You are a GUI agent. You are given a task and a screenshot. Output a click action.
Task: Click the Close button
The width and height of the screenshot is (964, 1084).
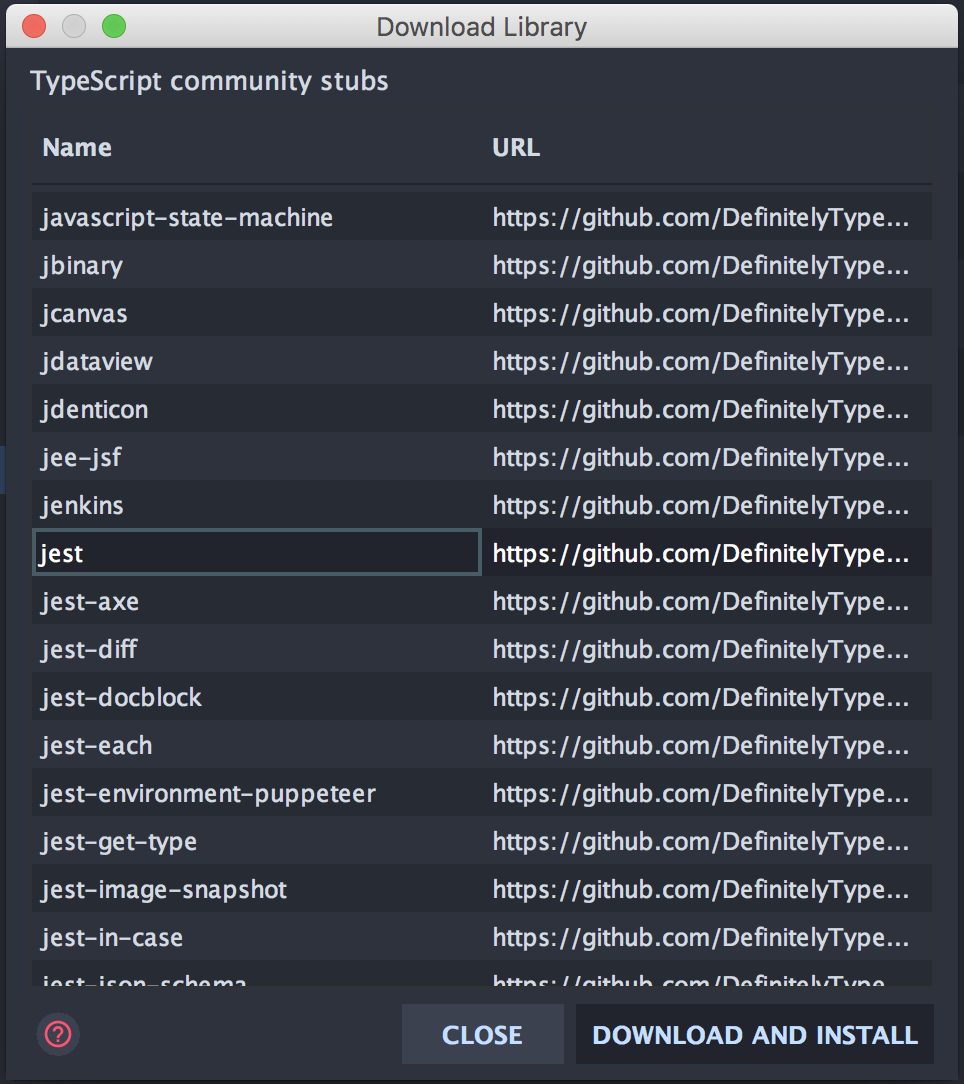click(x=482, y=1035)
